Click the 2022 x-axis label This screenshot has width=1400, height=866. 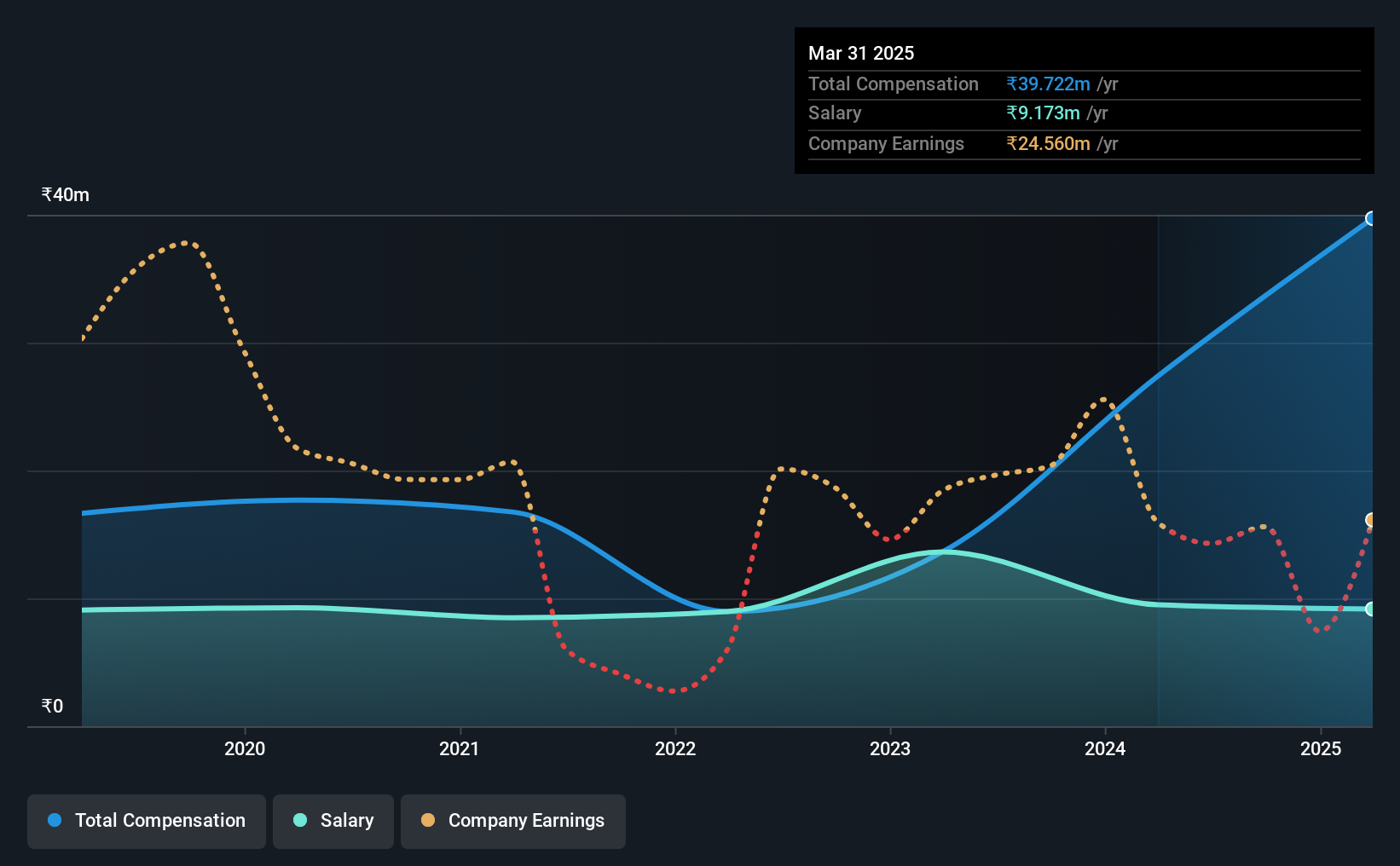[675, 748]
